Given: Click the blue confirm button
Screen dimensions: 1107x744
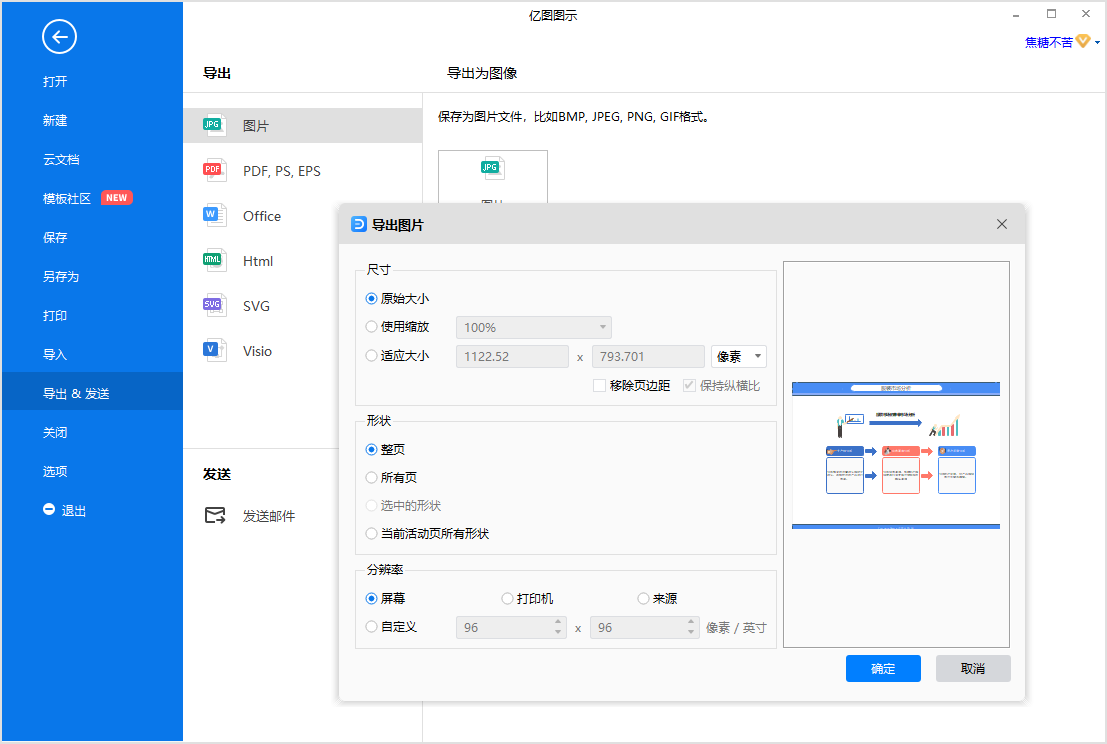Looking at the screenshot, I should (883, 668).
